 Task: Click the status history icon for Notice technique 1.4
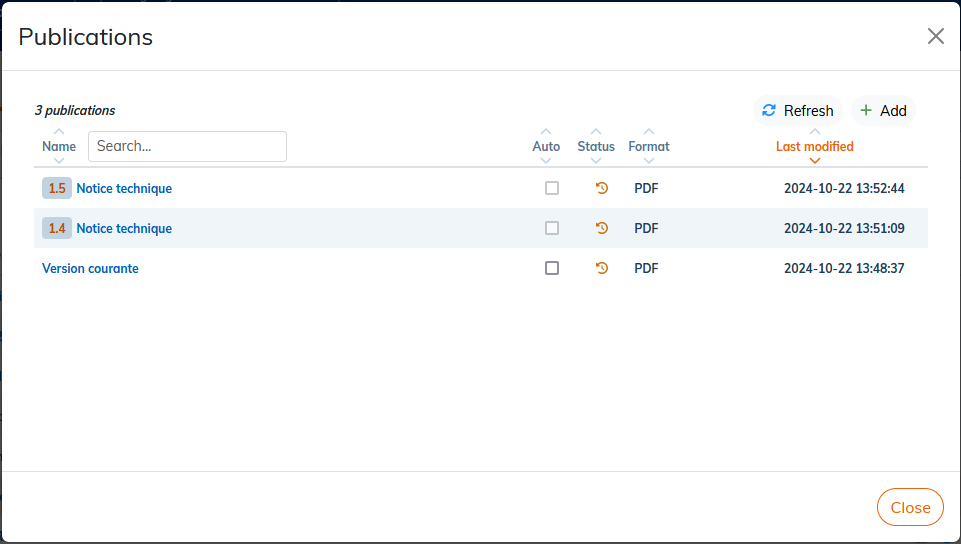pyautogui.click(x=602, y=228)
